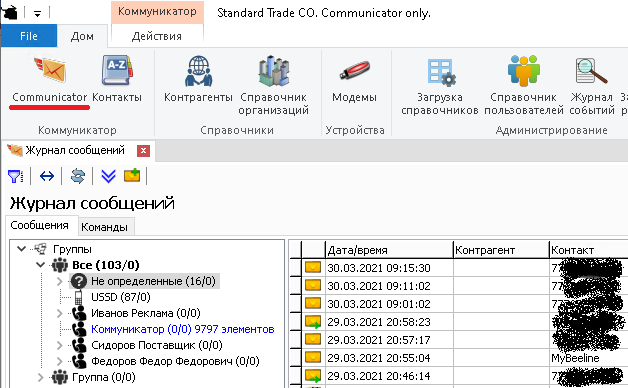This screenshot has width=628, height=388.
Task: Open Журнал событий
Action: point(592,85)
